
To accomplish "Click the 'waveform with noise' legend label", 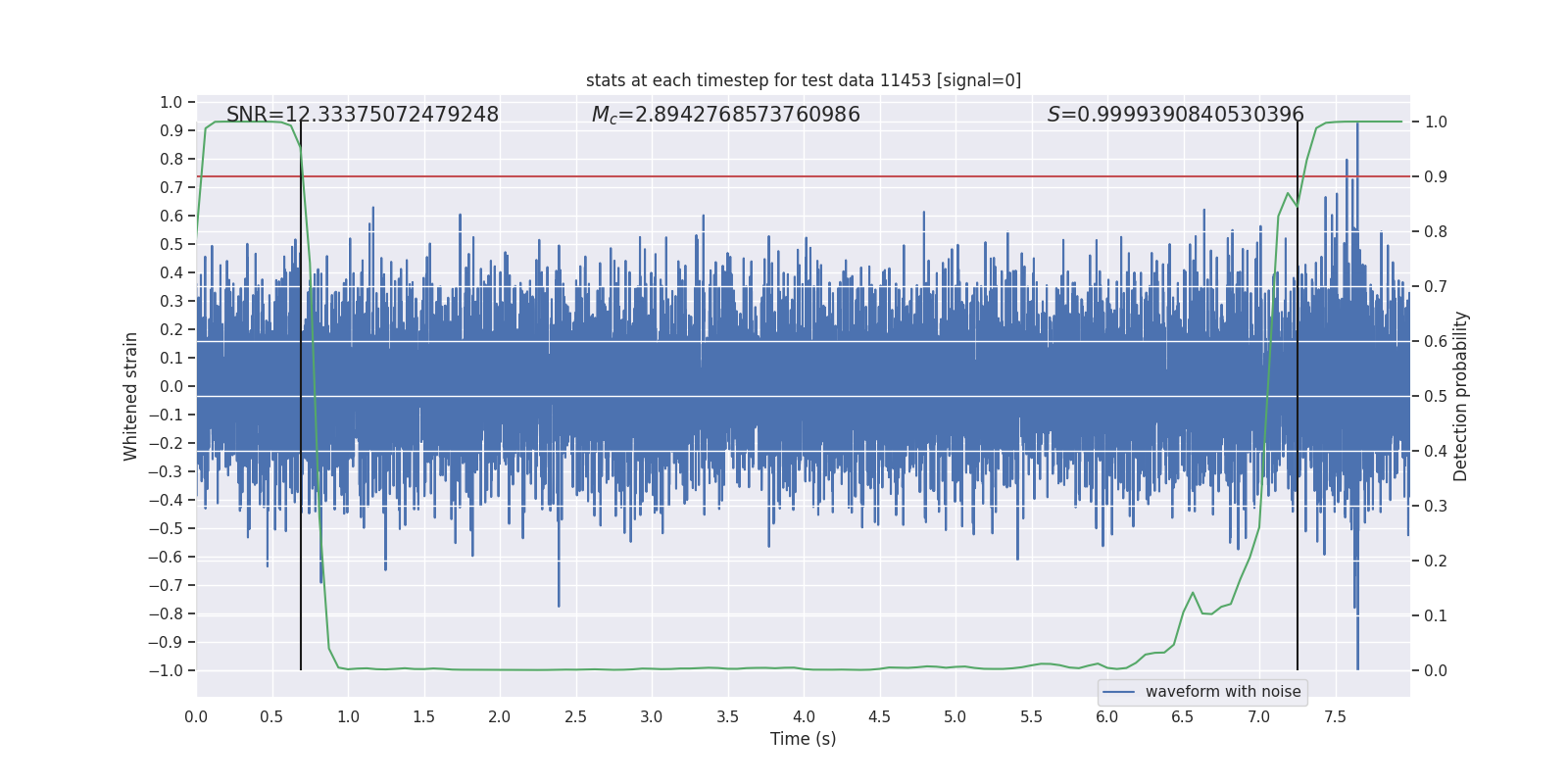I will point(1222,692).
